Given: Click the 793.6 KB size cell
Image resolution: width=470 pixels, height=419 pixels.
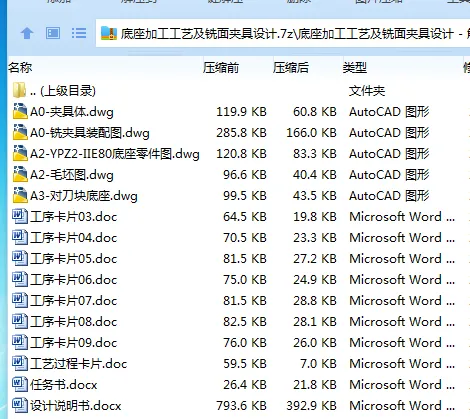Looking at the screenshot, I should [x=241, y=405].
